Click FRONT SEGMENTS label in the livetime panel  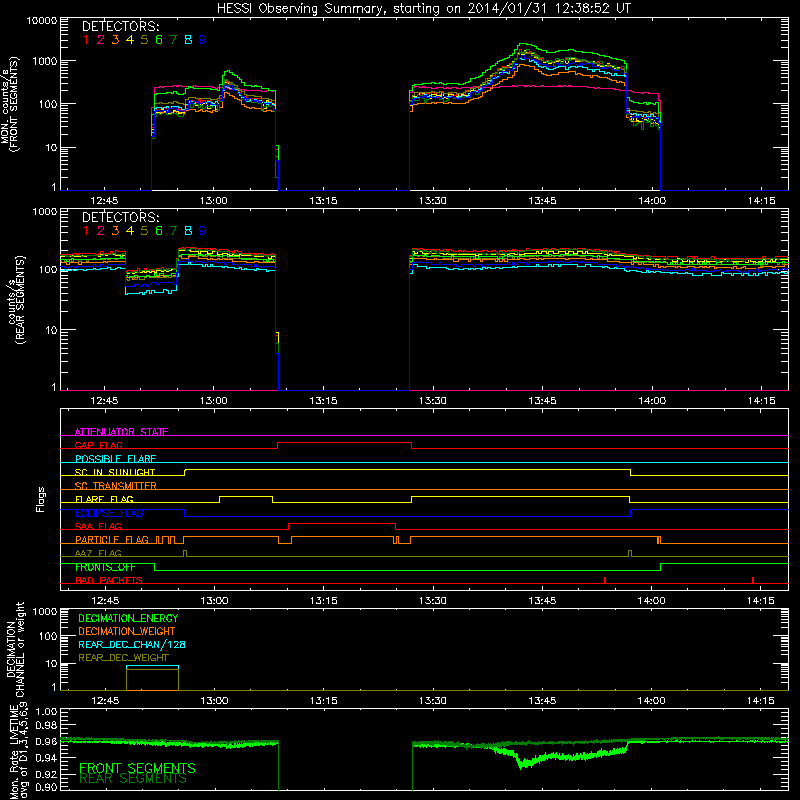137,768
